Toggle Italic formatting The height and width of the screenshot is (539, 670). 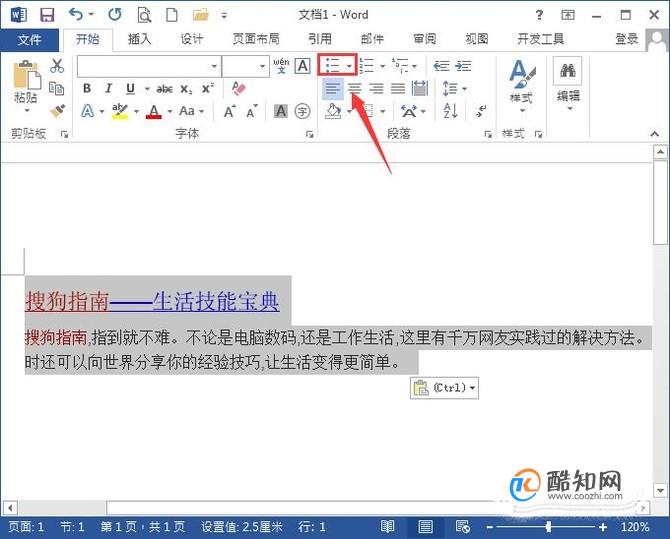109,88
